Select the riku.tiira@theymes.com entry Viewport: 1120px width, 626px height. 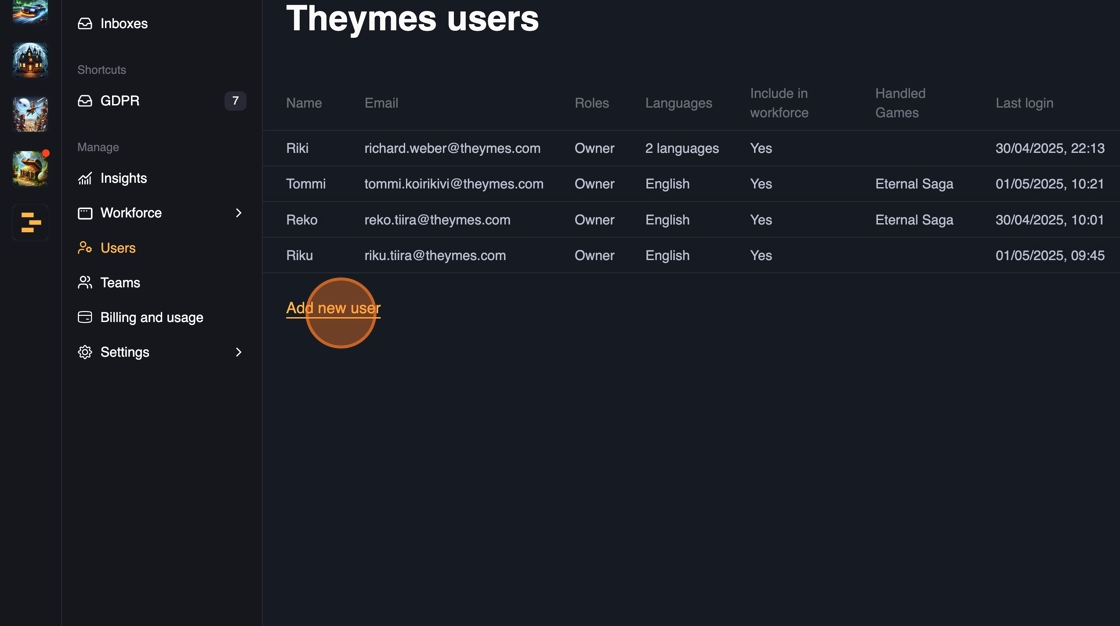[x=435, y=255]
